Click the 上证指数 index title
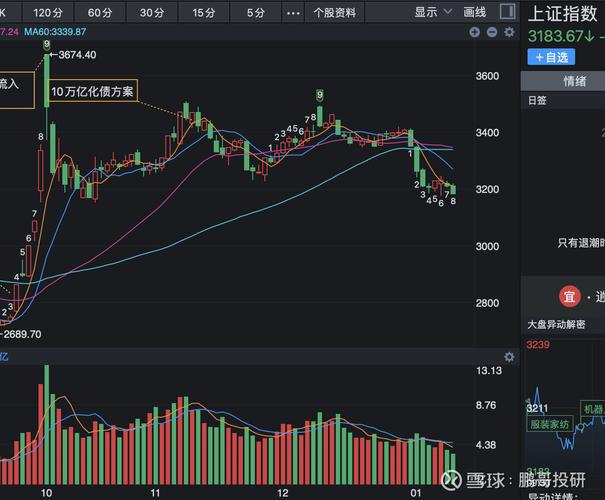Viewport: 605px width, 500px height. tap(563, 14)
